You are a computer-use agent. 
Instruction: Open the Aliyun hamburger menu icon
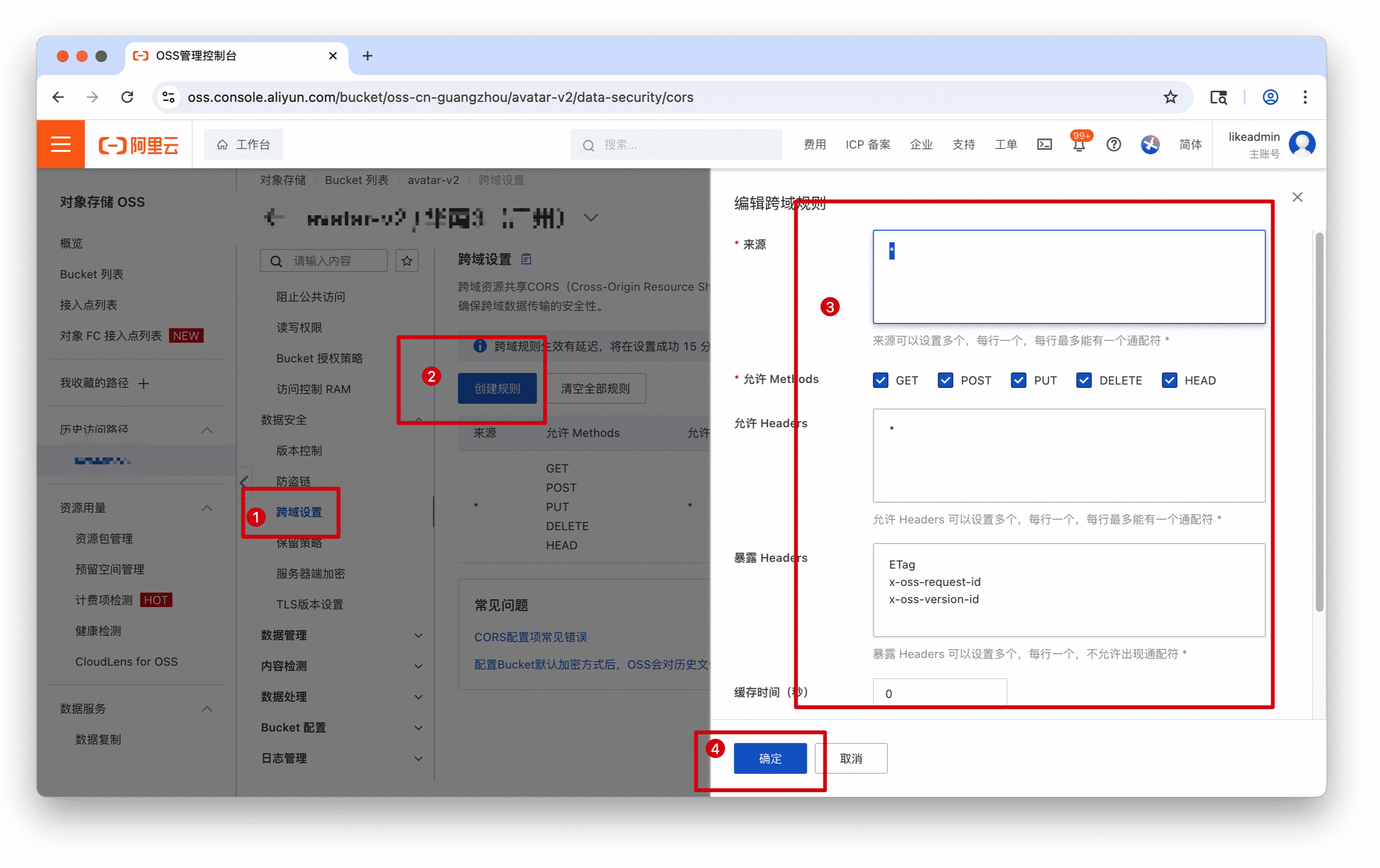tap(61, 144)
